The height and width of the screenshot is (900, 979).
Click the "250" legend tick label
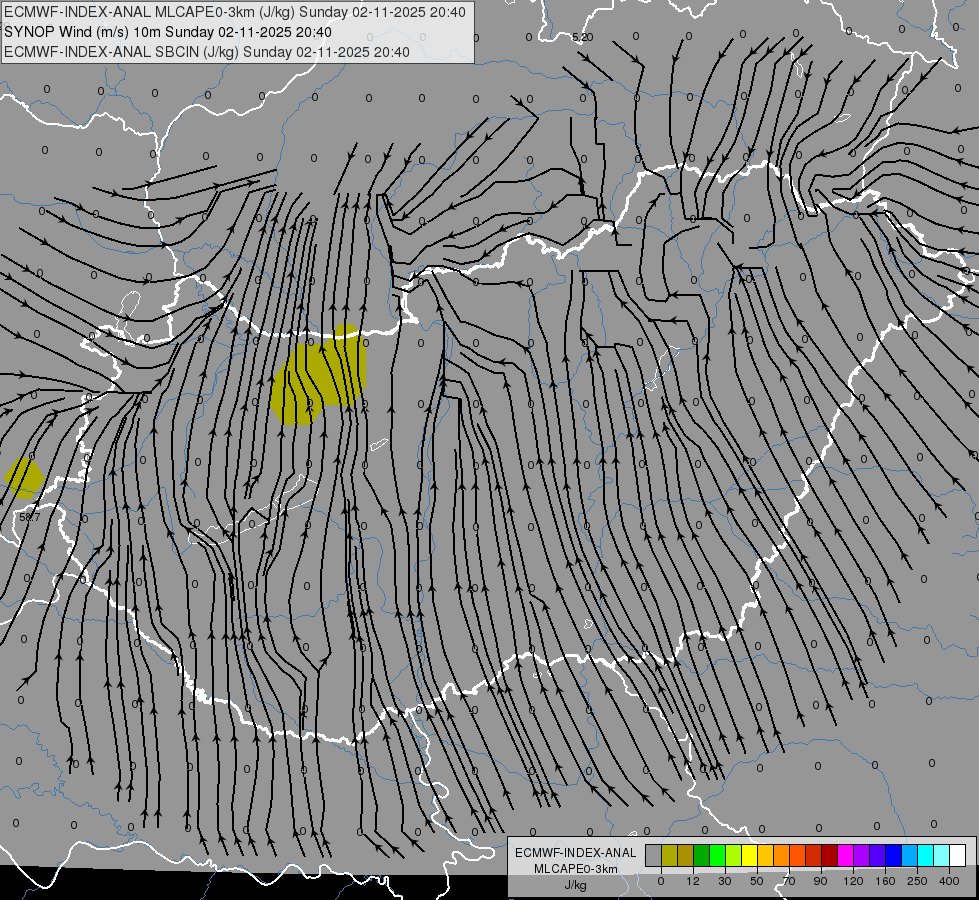(x=917, y=881)
